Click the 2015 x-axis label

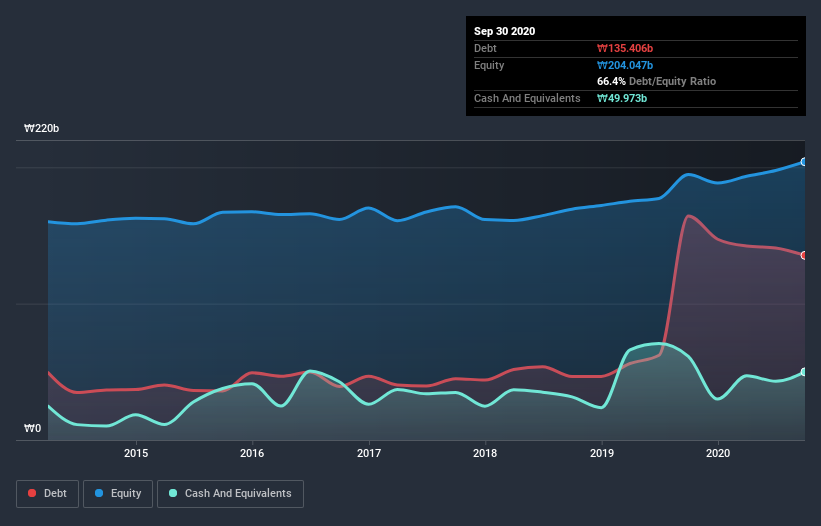pos(136,453)
